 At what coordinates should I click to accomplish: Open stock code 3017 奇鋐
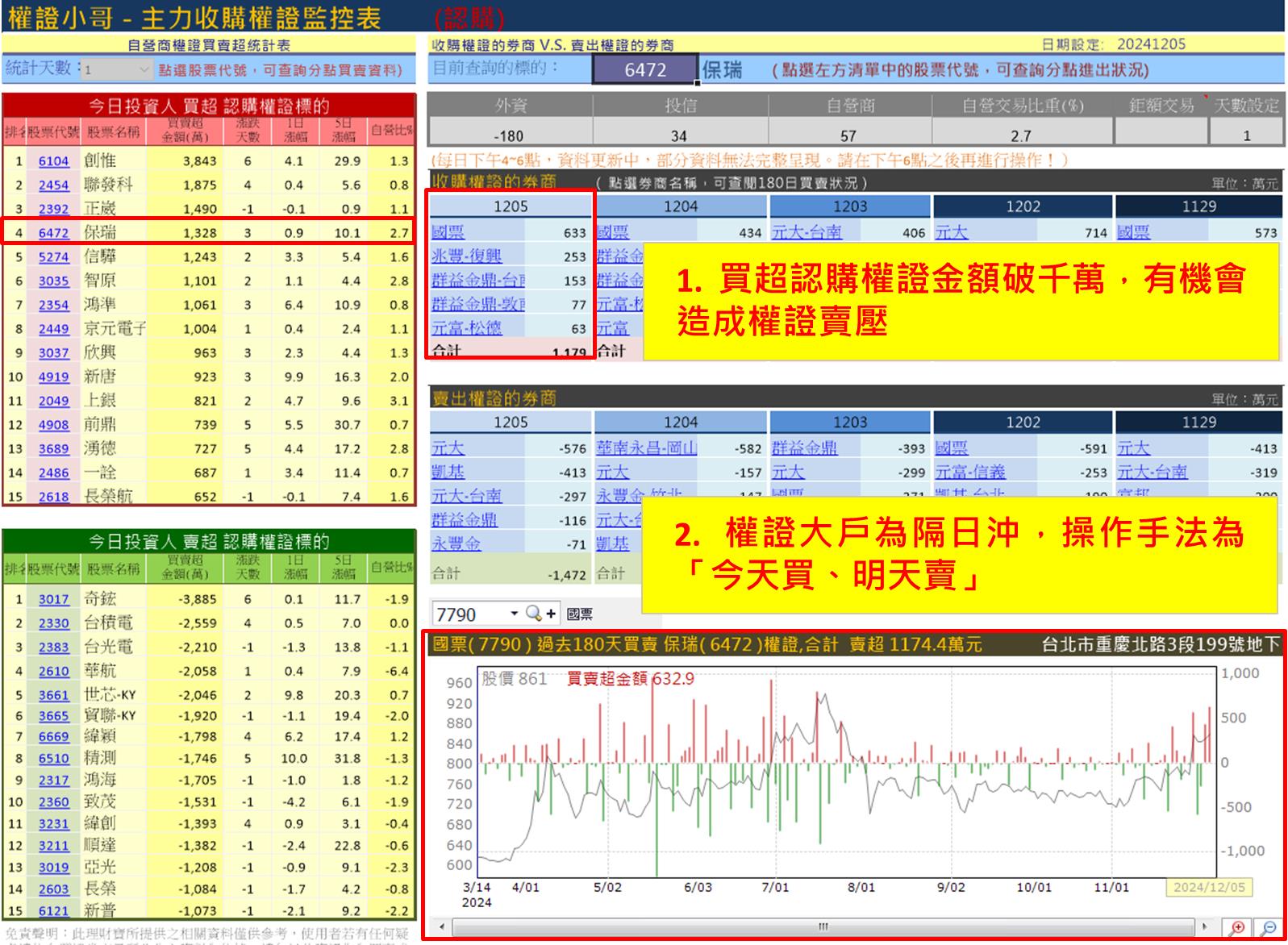coord(53,599)
